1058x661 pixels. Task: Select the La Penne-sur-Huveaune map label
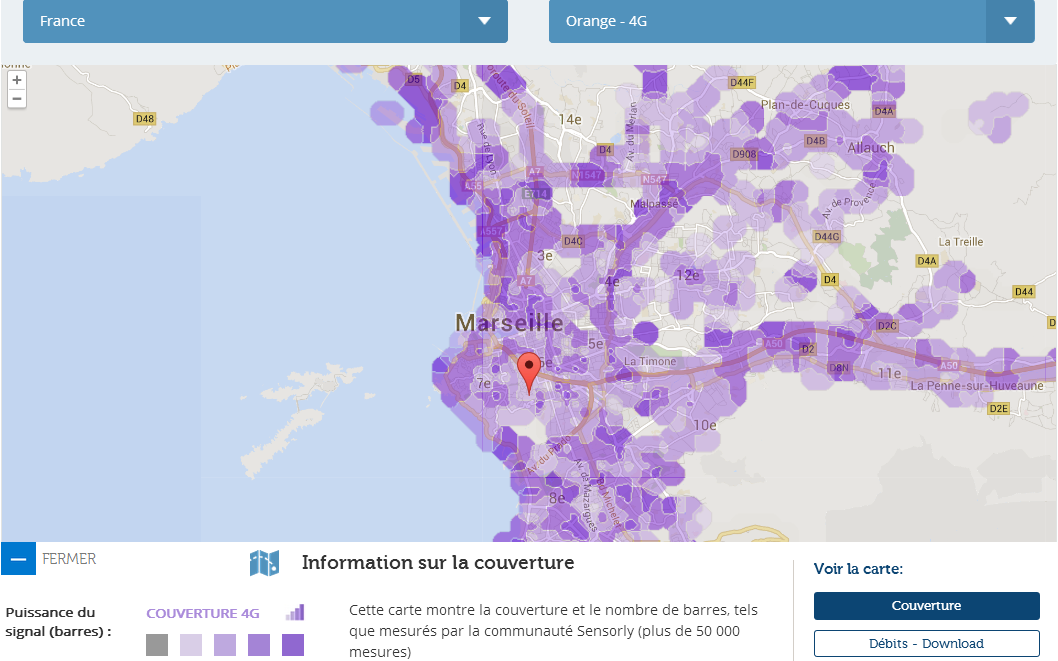[x=976, y=386]
